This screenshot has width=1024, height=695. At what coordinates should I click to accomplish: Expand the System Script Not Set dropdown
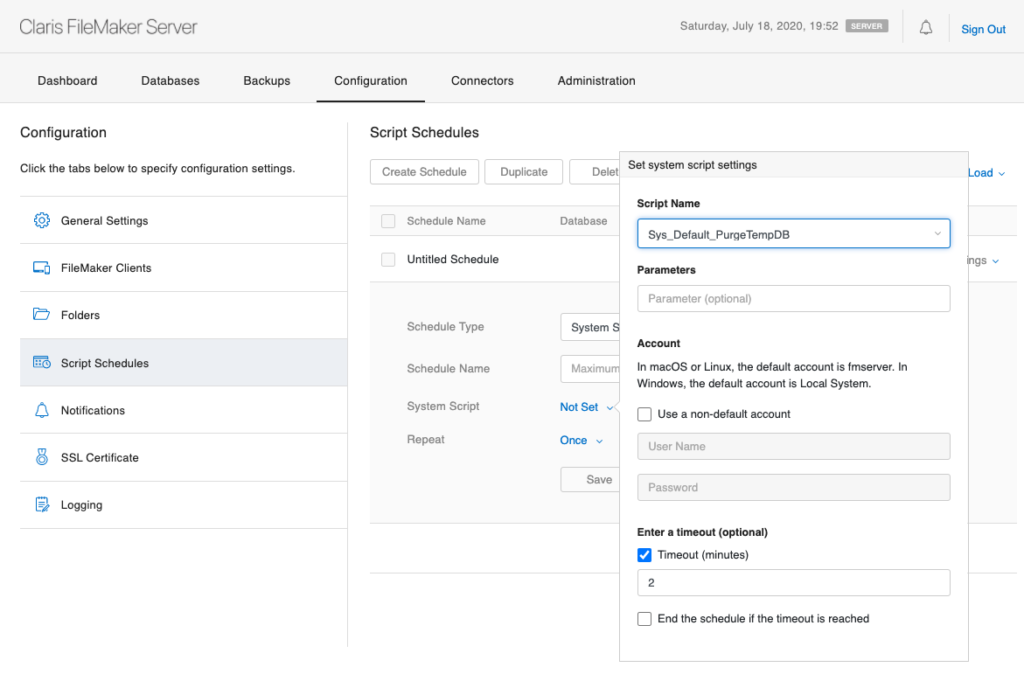click(x=586, y=407)
